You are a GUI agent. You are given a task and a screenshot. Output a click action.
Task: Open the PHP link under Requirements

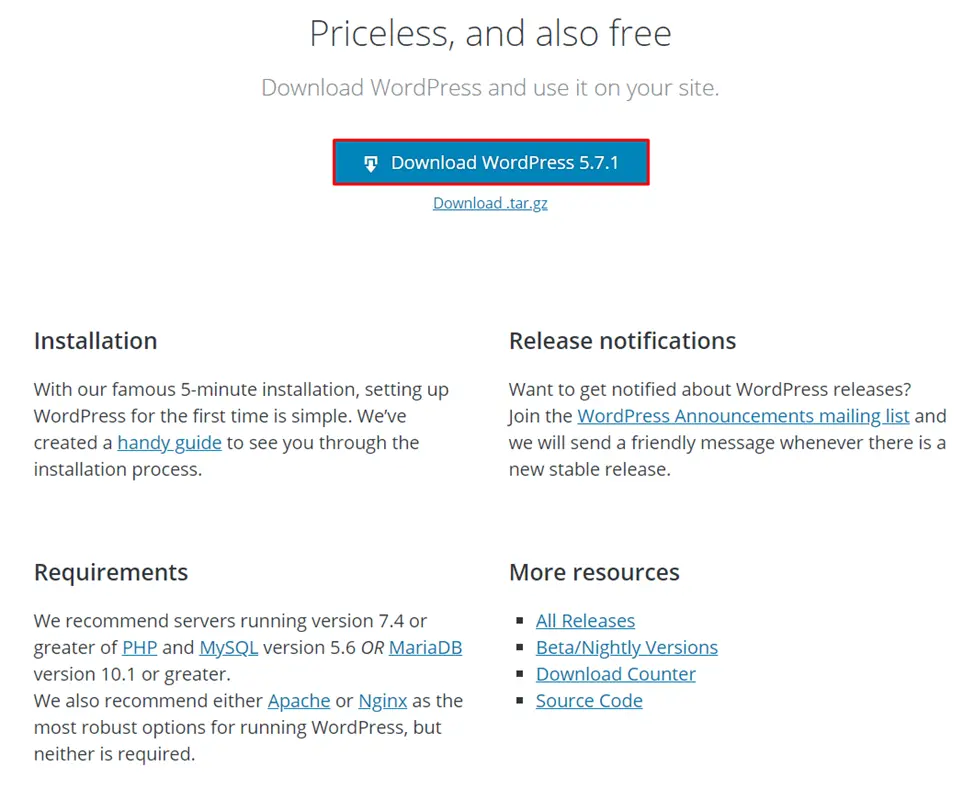pos(139,647)
